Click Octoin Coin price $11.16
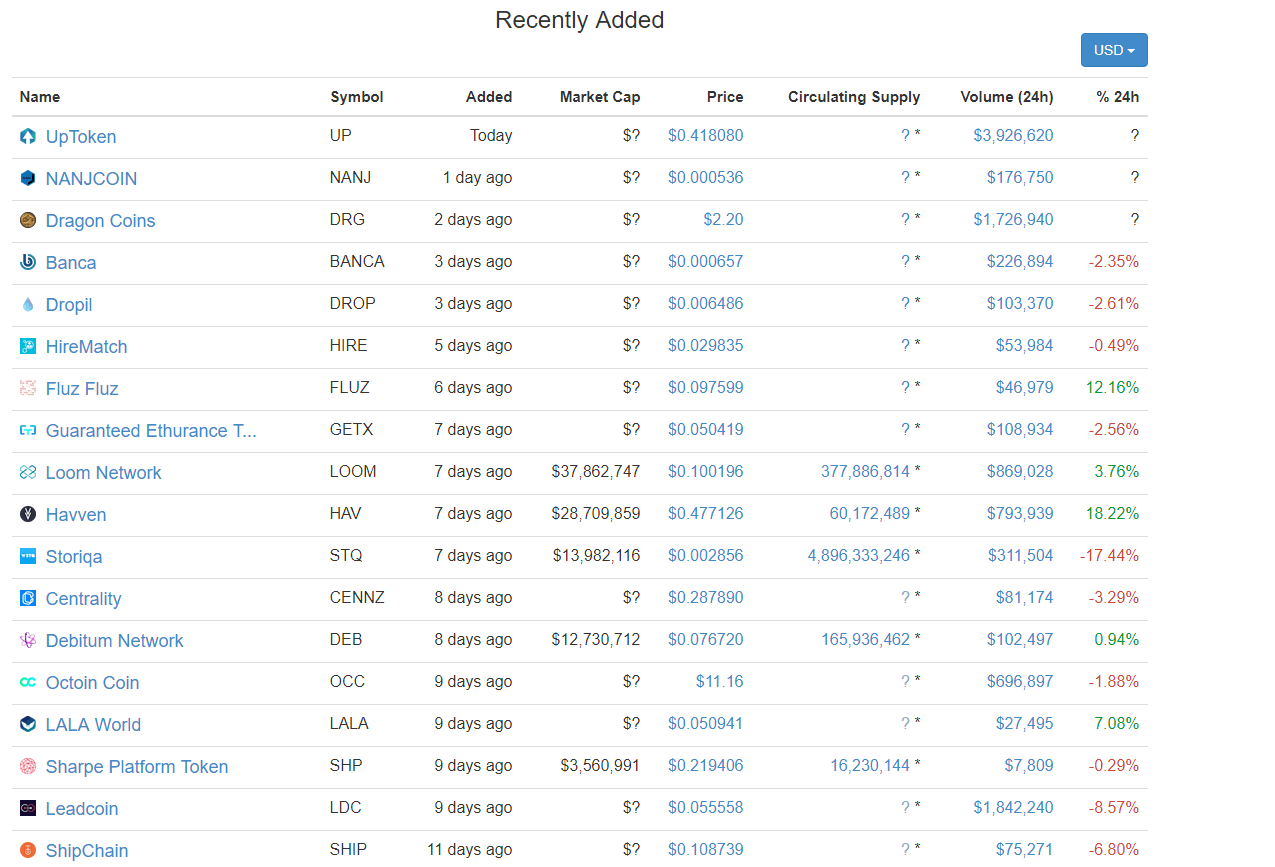This screenshot has height=867, width=1275. (720, 682)
